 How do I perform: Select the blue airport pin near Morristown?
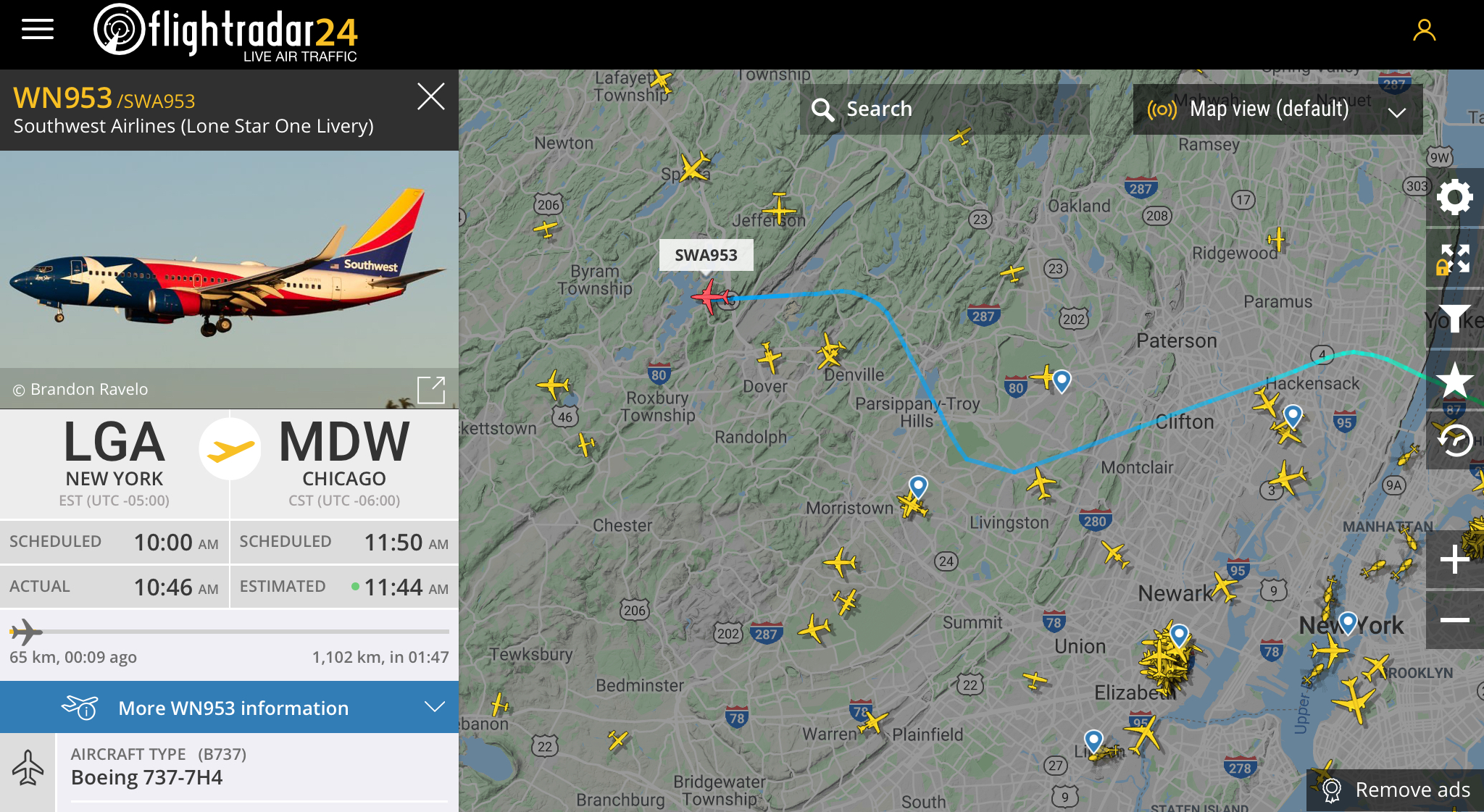tap(918, 486)
